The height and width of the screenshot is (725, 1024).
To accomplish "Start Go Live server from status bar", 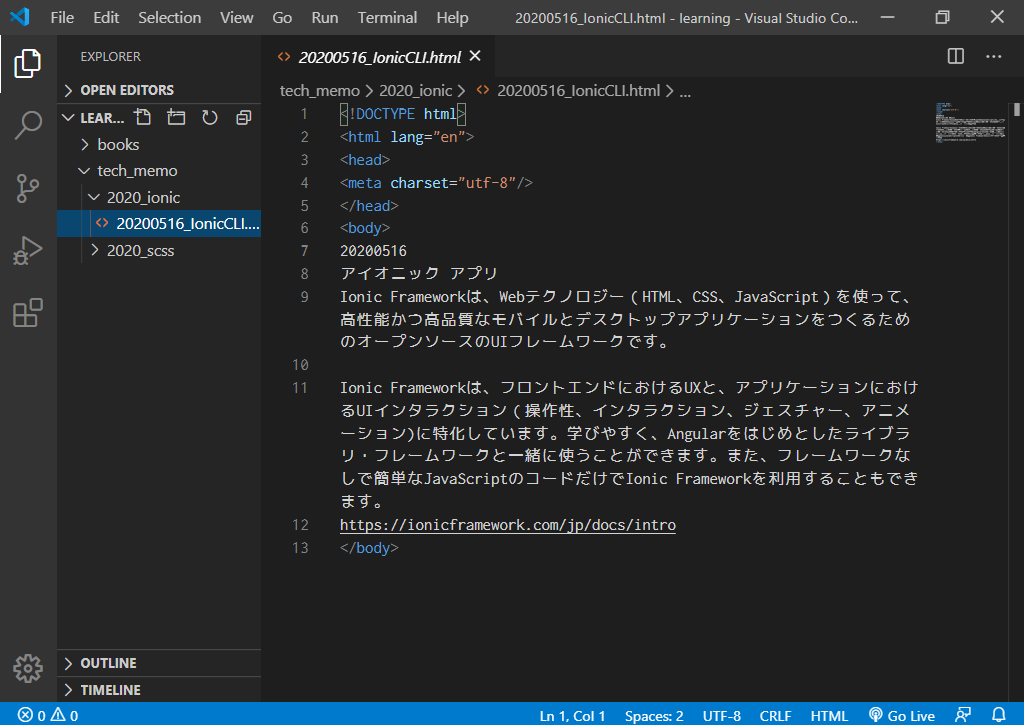I will click(902, 716).
